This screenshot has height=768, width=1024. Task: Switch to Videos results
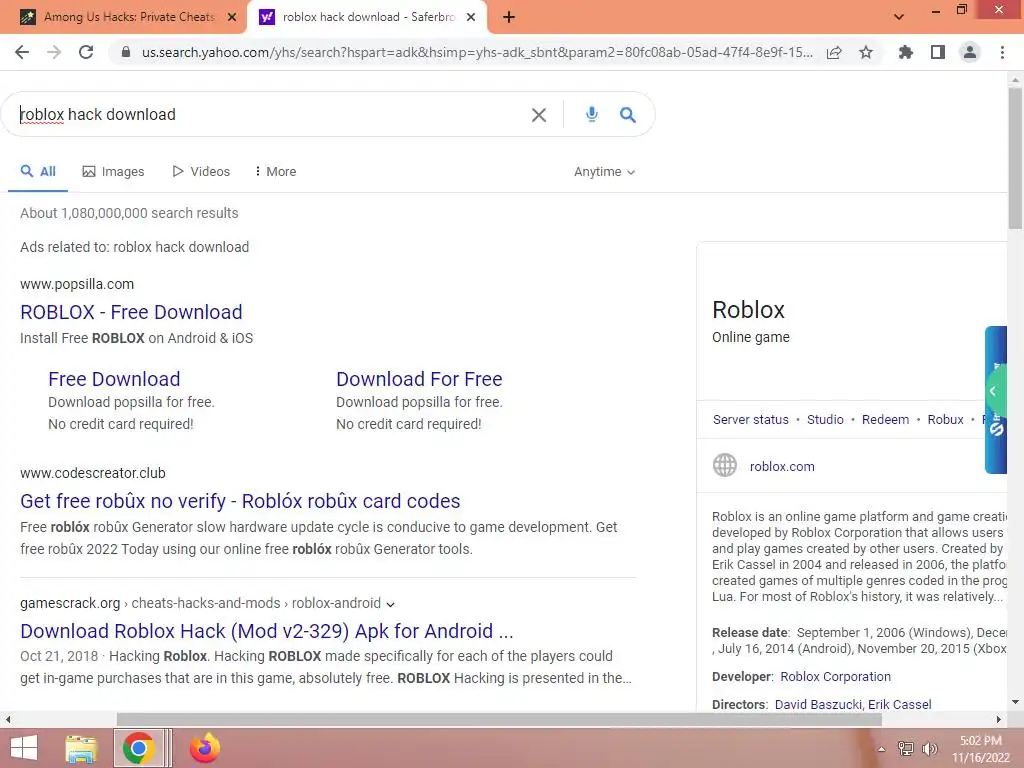[200, 171]
